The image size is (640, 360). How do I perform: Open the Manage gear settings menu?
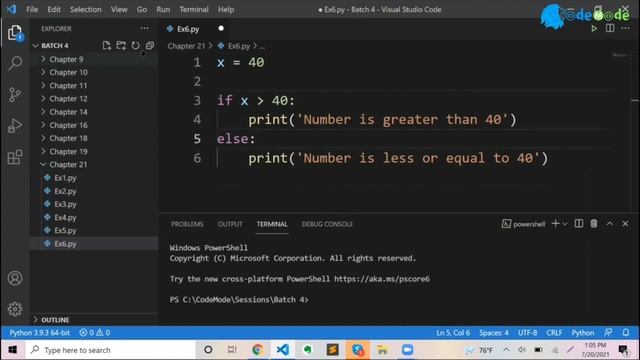pyautogui.click(x=15, y=309)
